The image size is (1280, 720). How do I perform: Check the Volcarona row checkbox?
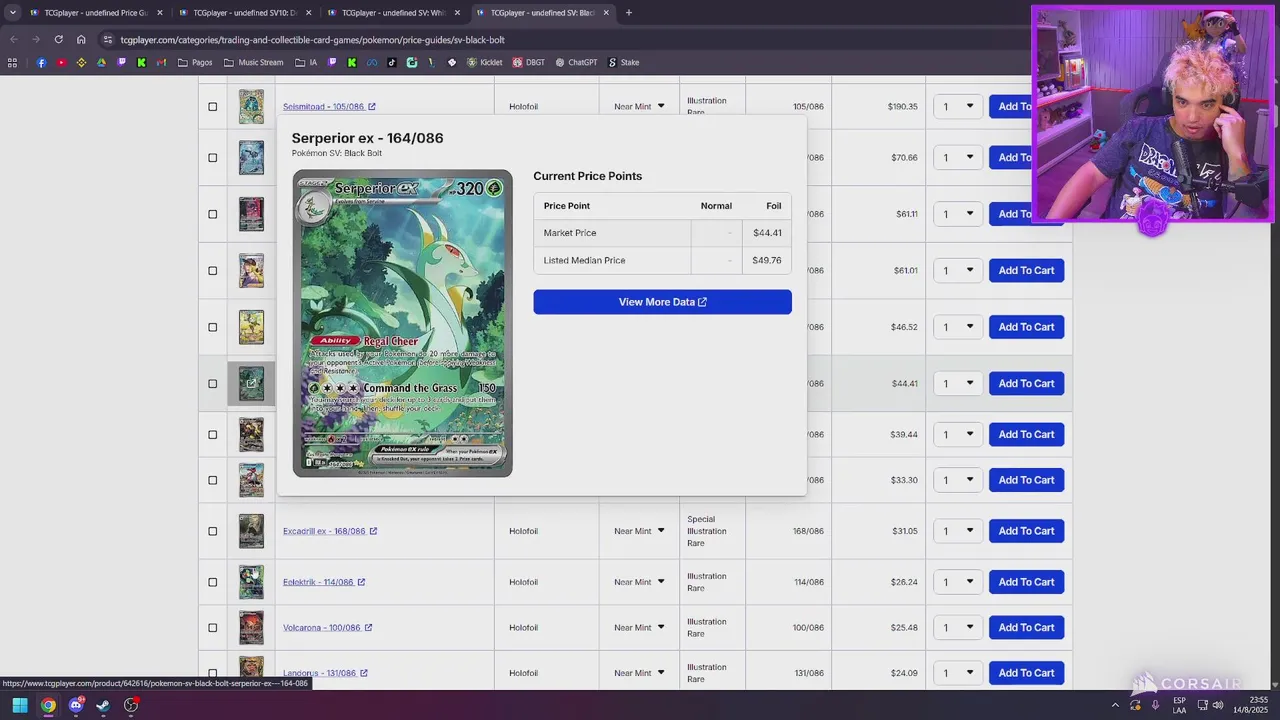click(x=212, y=627)
